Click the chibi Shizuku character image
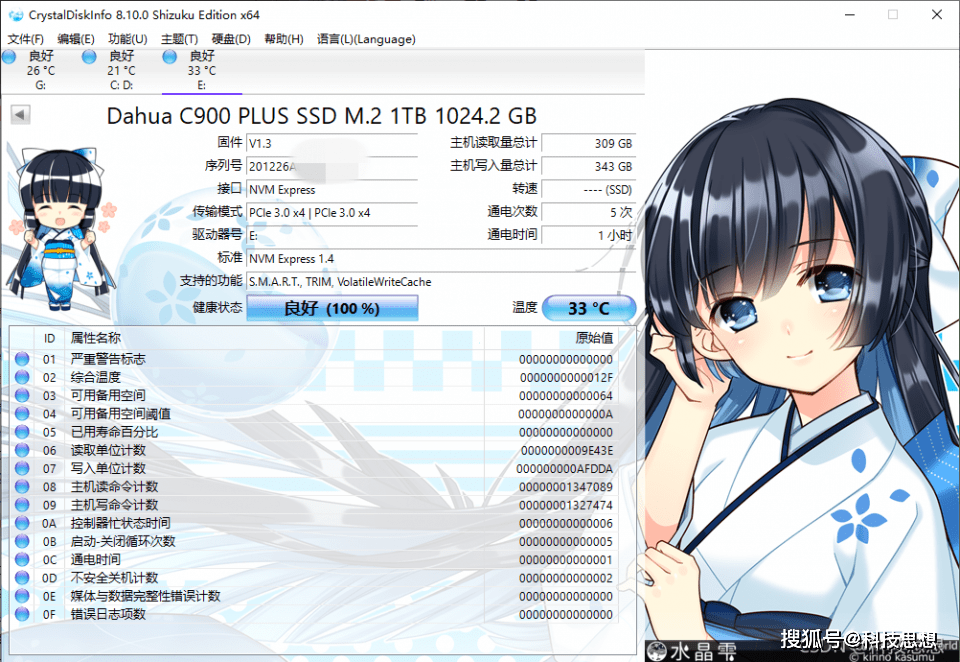 point(61,228)
